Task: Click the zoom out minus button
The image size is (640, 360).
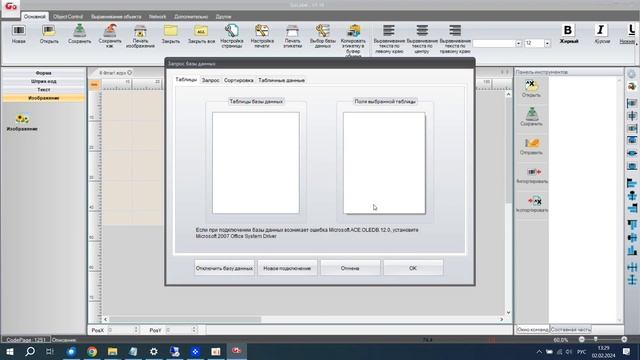Action: [x=582, y=340]
